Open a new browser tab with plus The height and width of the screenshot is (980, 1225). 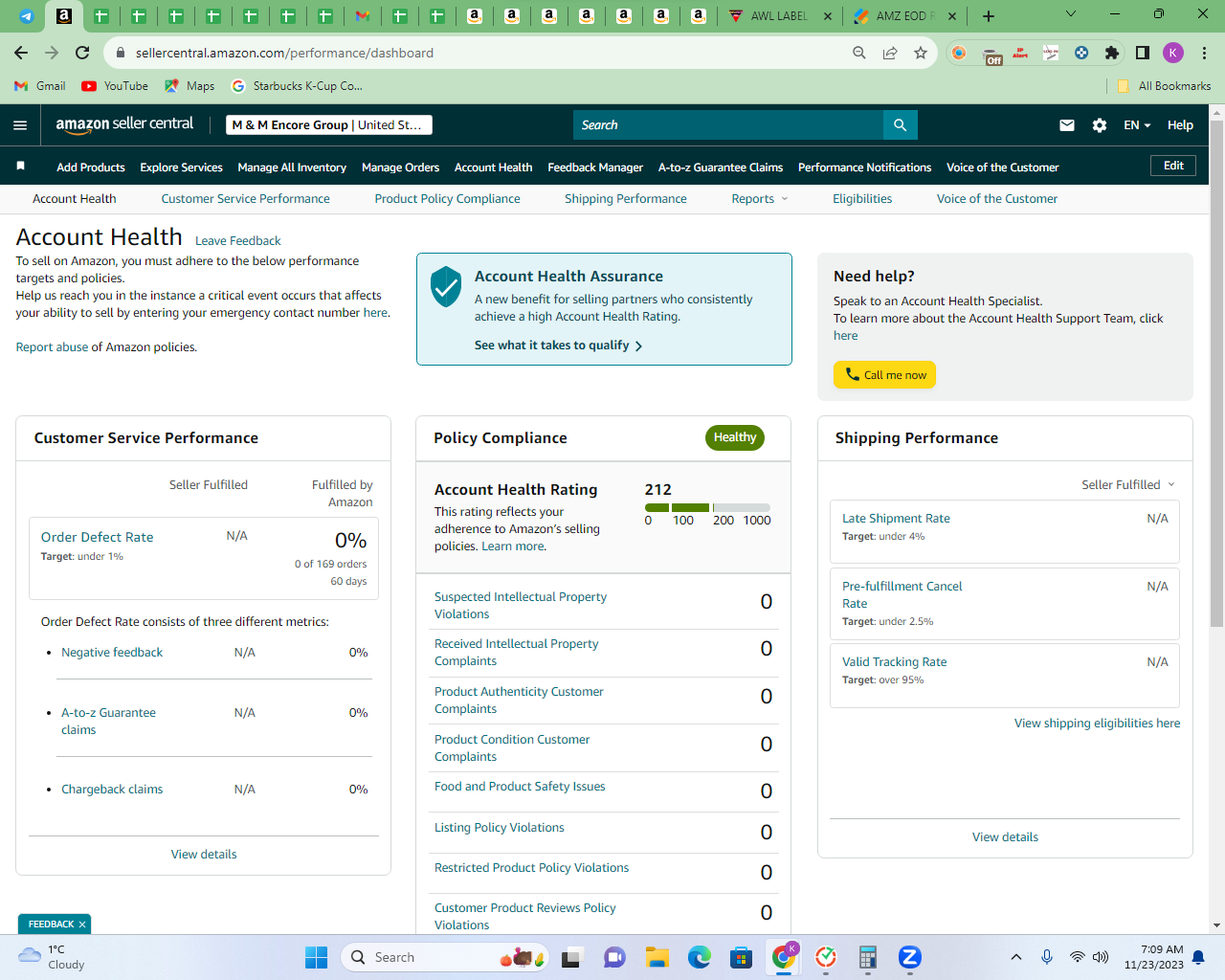pyautogui.click(x=989, y=16)
